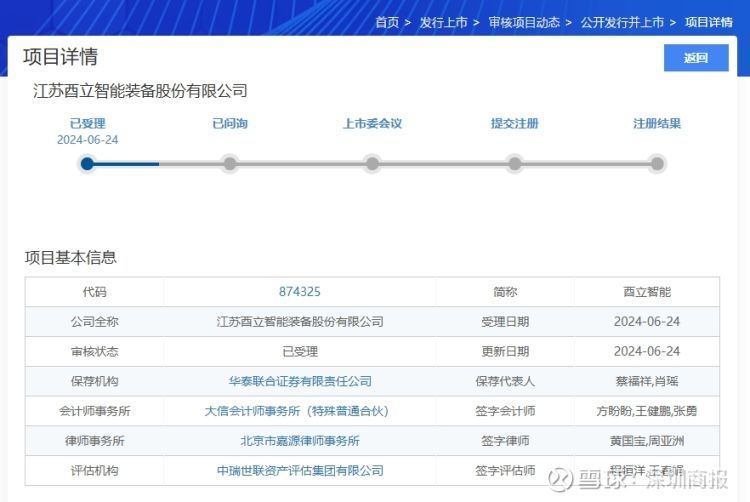
Task: Open the stock code 874325 link
Action: pyautogui.click(x=300, y=292)
